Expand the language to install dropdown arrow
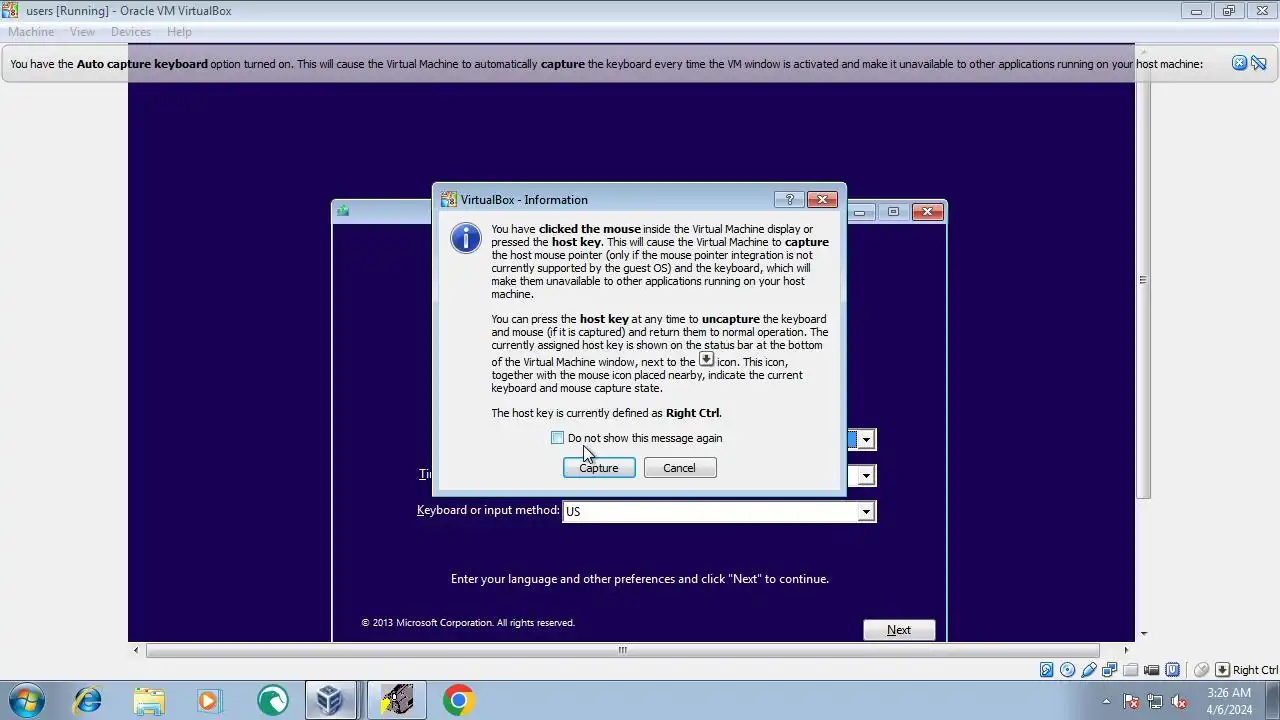This screenshot has width=1280, height=720. click(867, 439)
